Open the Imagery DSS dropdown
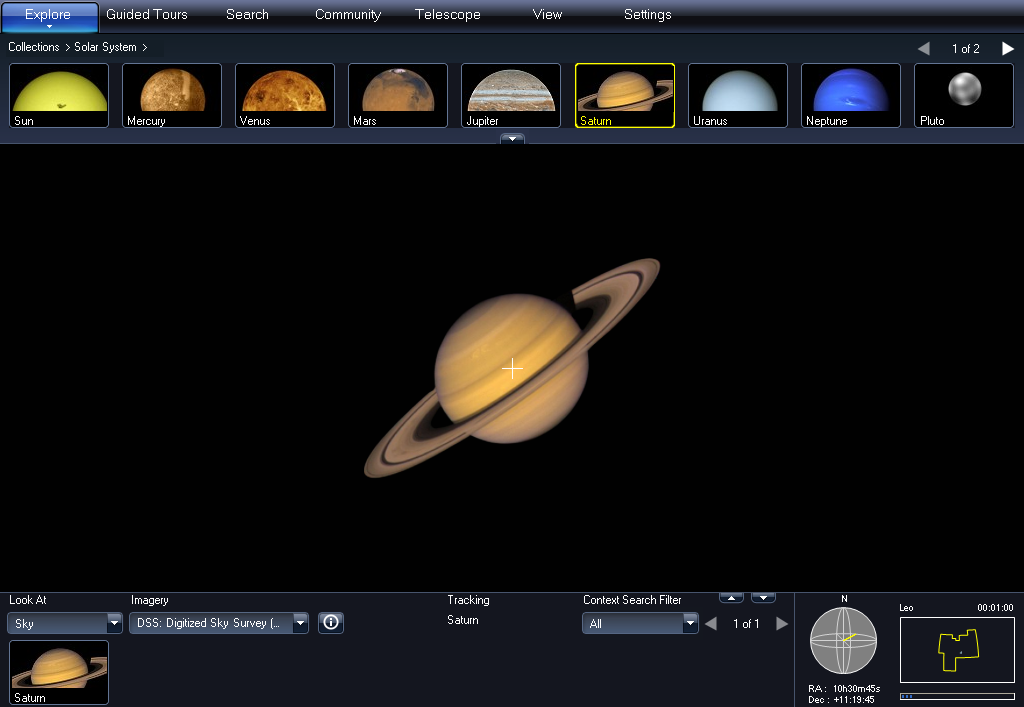The width and height of the screenshot is (1024, 707). 219,624
